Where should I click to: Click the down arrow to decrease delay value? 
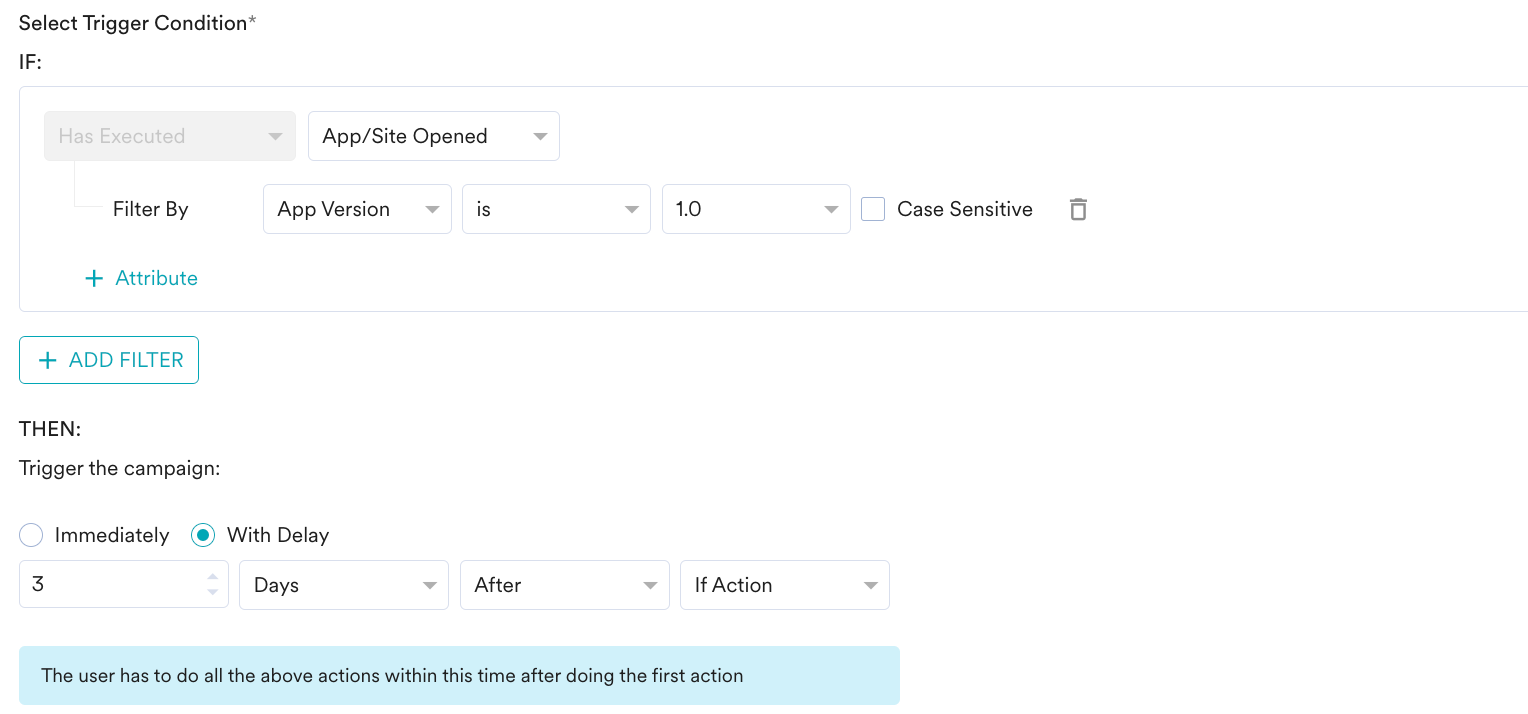tap(211, 591)
